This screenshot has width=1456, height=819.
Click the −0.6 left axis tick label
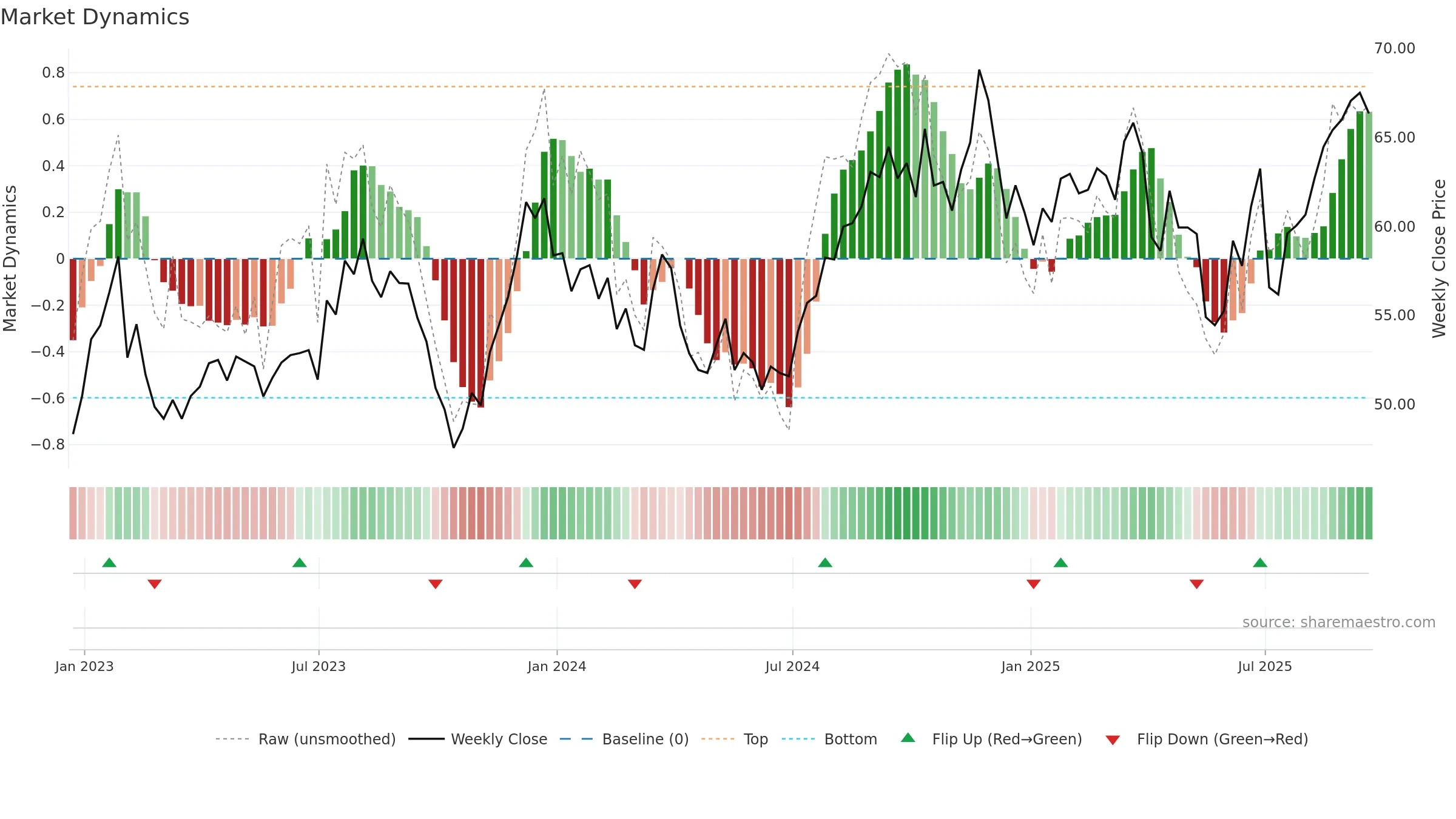[x=48, y=398]
